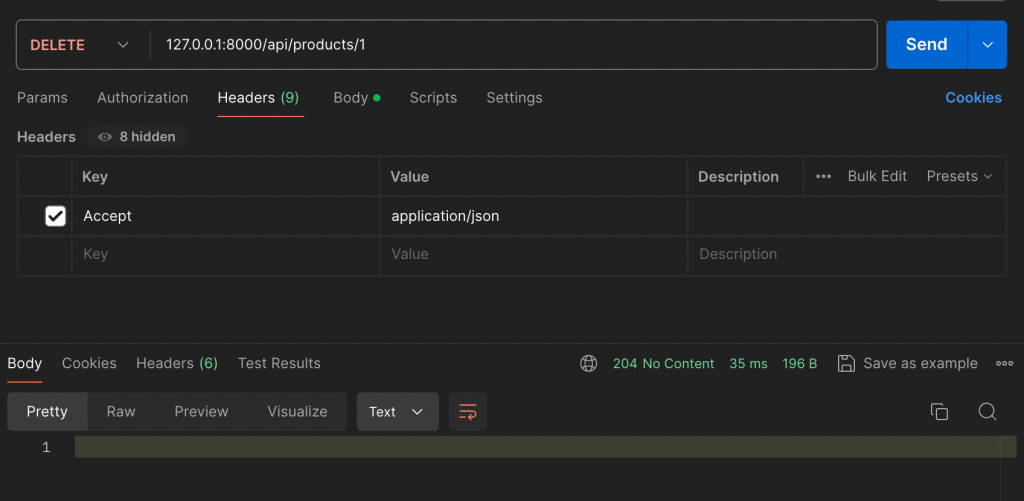1024x501 pixels.
Task: Click the save as example disk icon
Action: click(846, 363)
